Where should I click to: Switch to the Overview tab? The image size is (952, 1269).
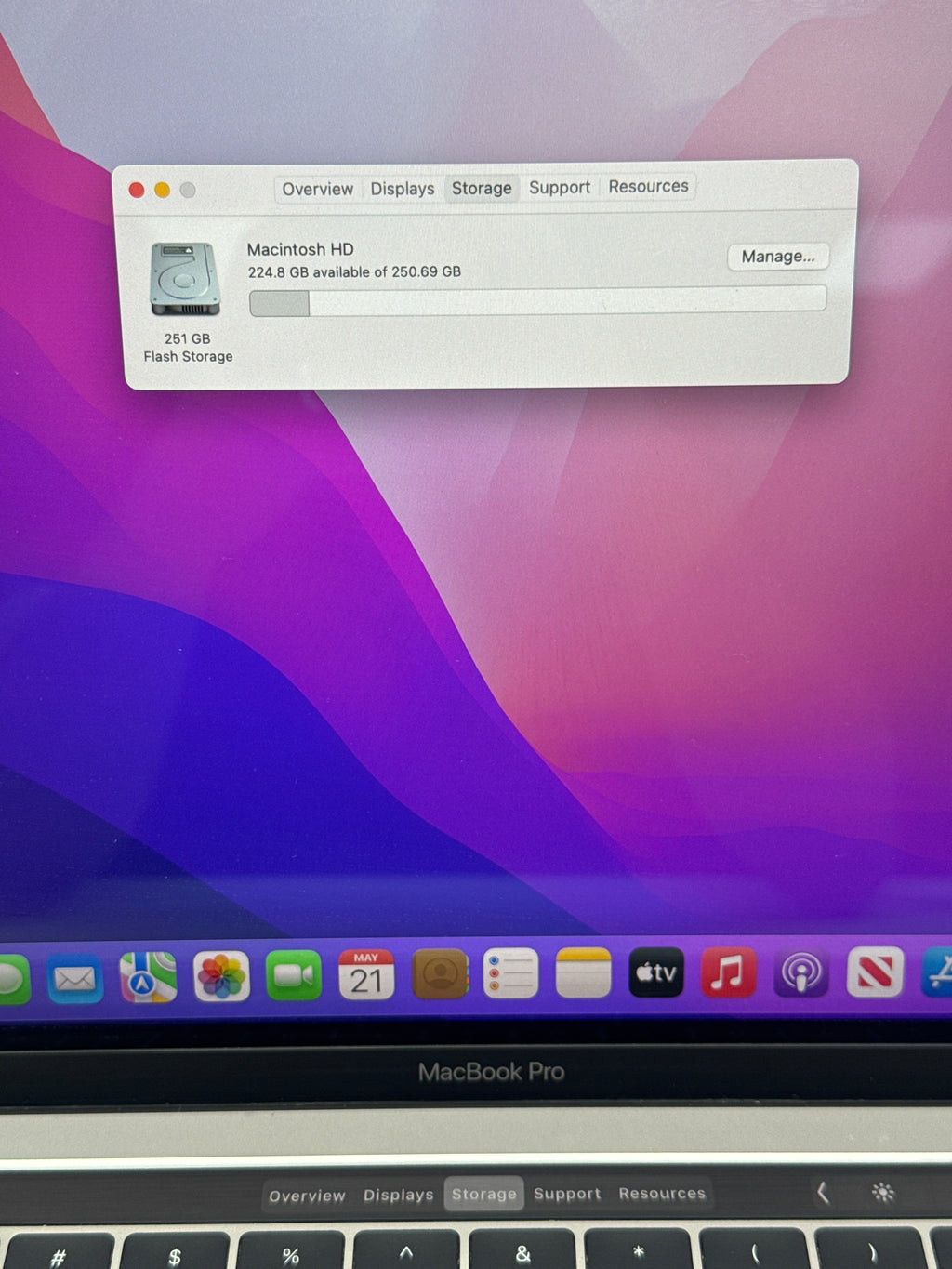coord(317,189)
